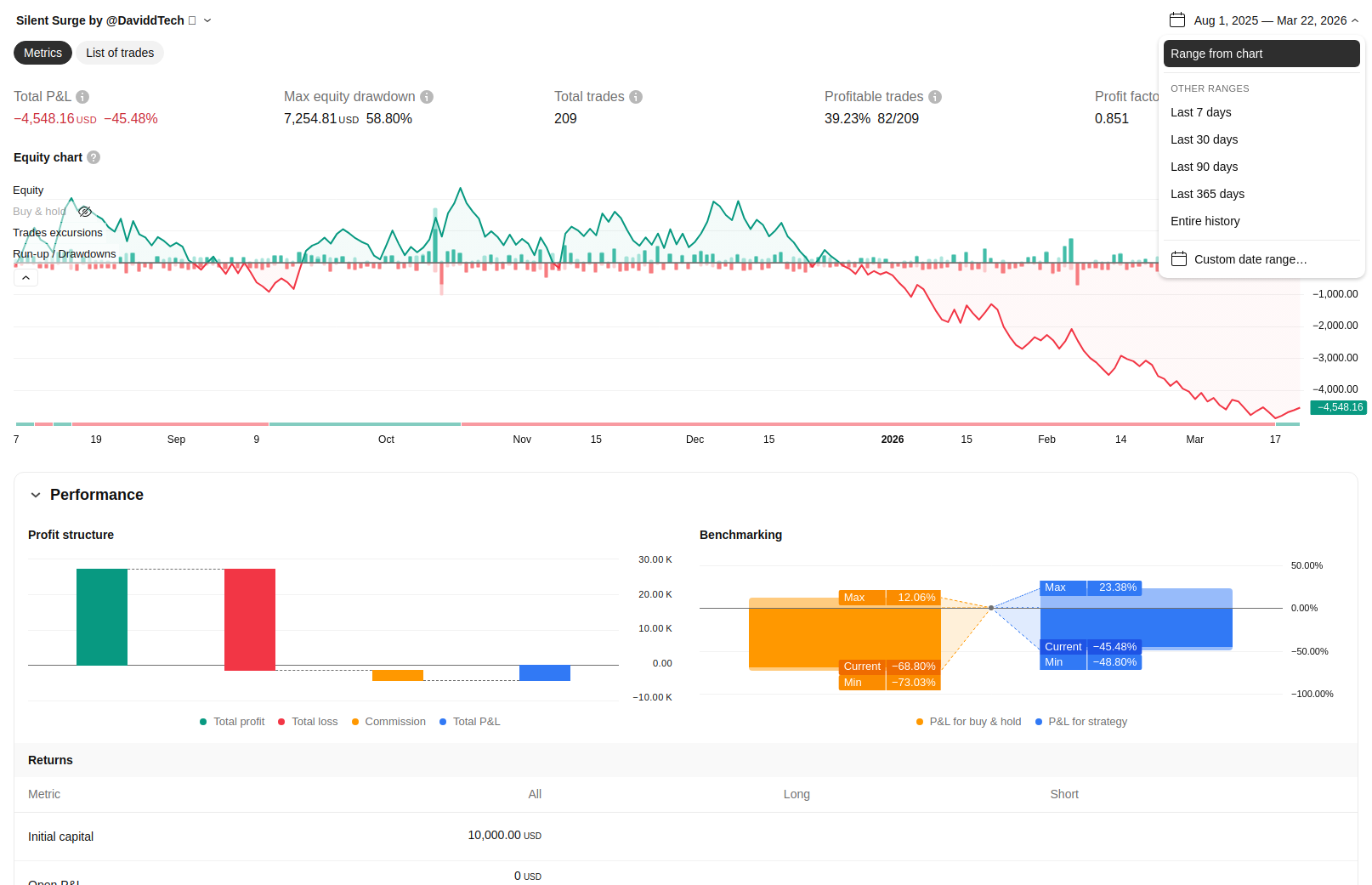Choose Range from chart option

click(1261, 54)
